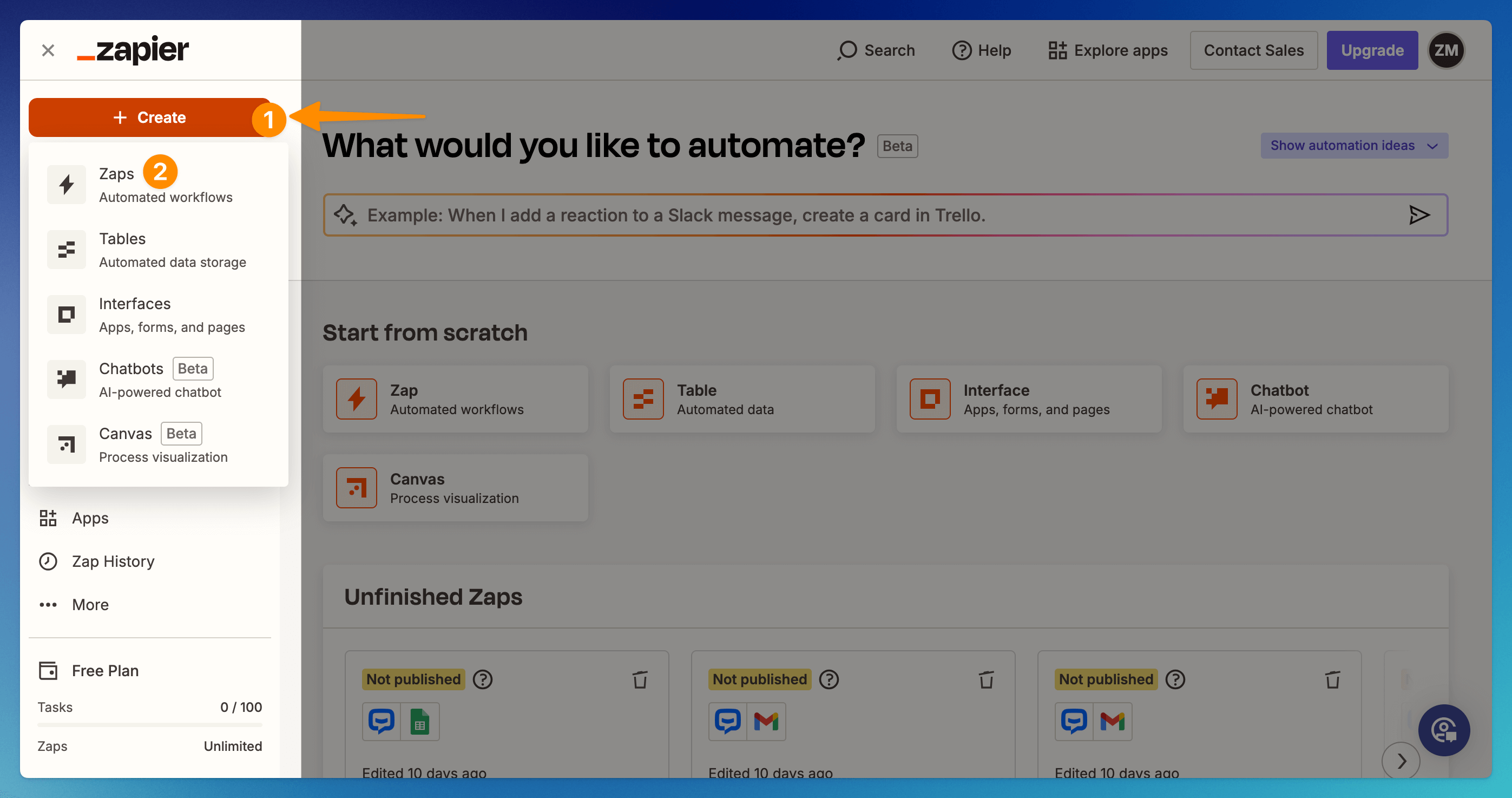Close the sidebar menu with X
This screenshot has height=798, width=1512.
[x=48, y=50]
